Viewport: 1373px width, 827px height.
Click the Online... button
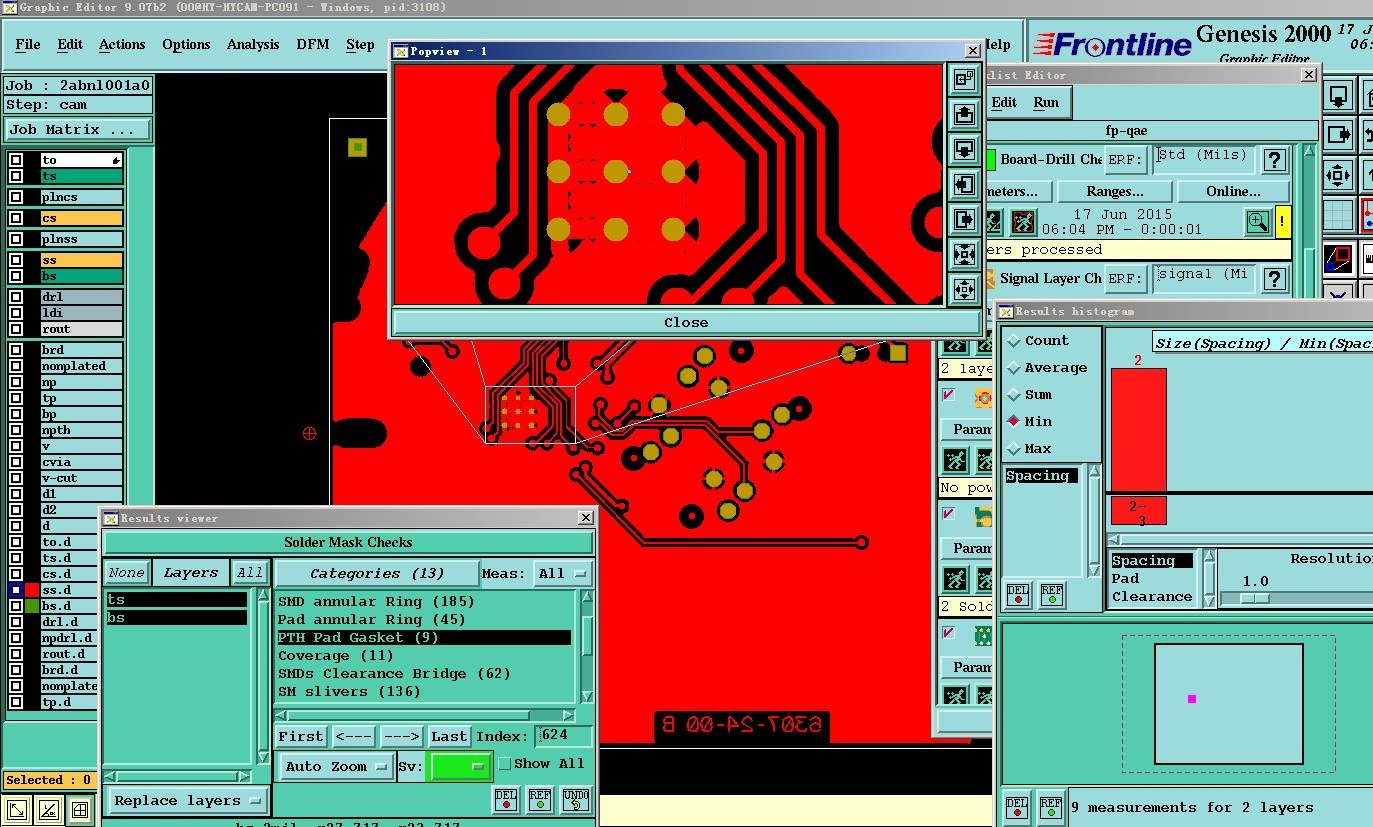click(1233, 192)
